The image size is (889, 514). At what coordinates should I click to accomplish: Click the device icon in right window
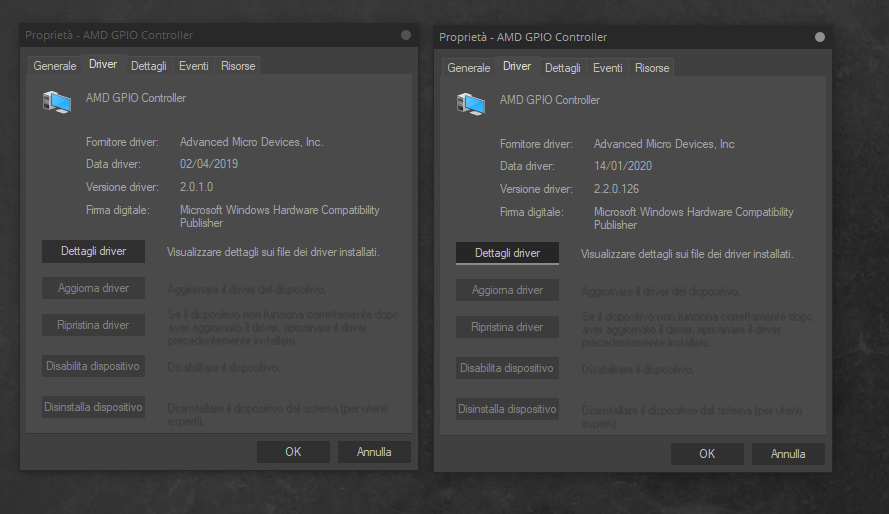[471, 104]
